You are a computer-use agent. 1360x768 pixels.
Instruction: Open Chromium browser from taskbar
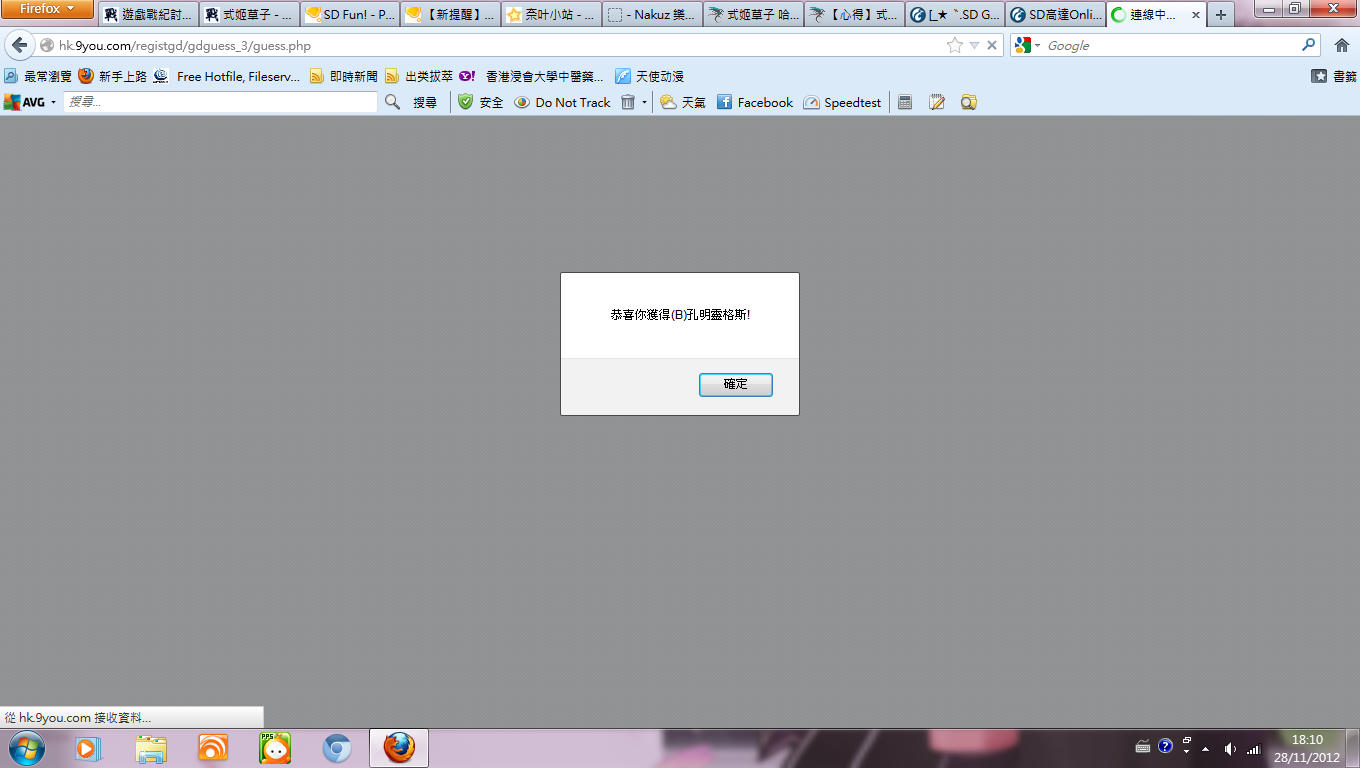(x=337, y=748)
